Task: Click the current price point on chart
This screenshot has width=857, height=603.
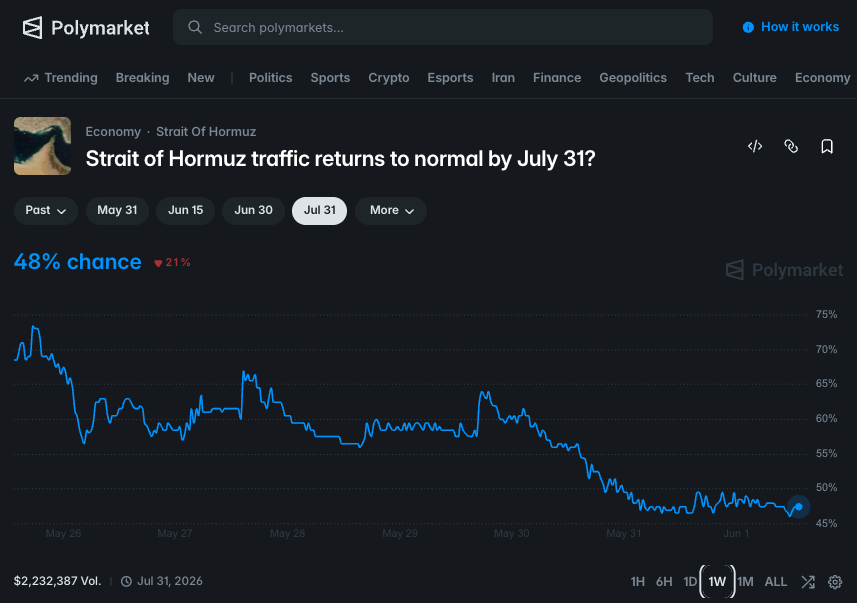Action: [x=799, y=507]
